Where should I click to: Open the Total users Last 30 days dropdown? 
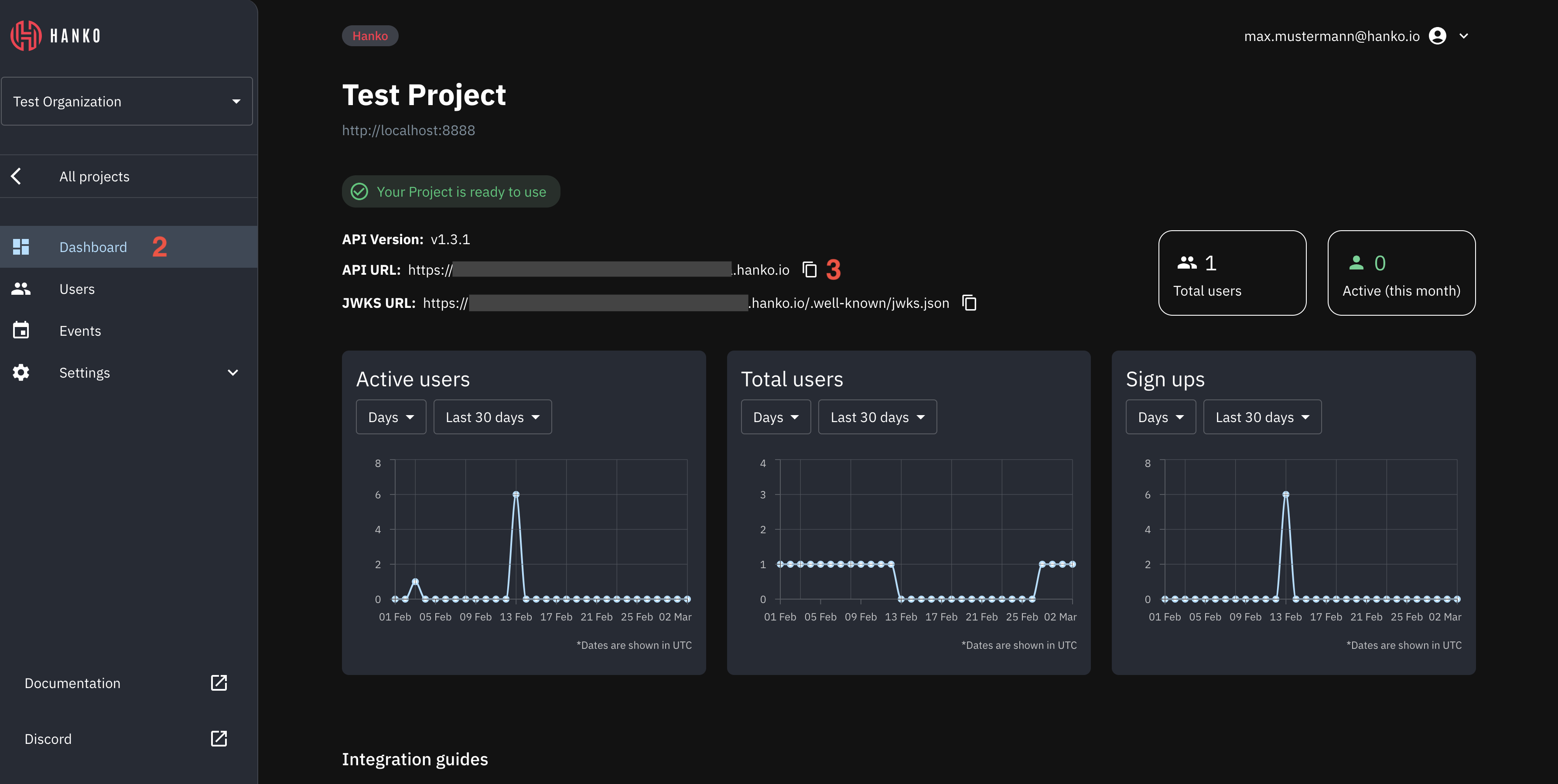(877, 417)
